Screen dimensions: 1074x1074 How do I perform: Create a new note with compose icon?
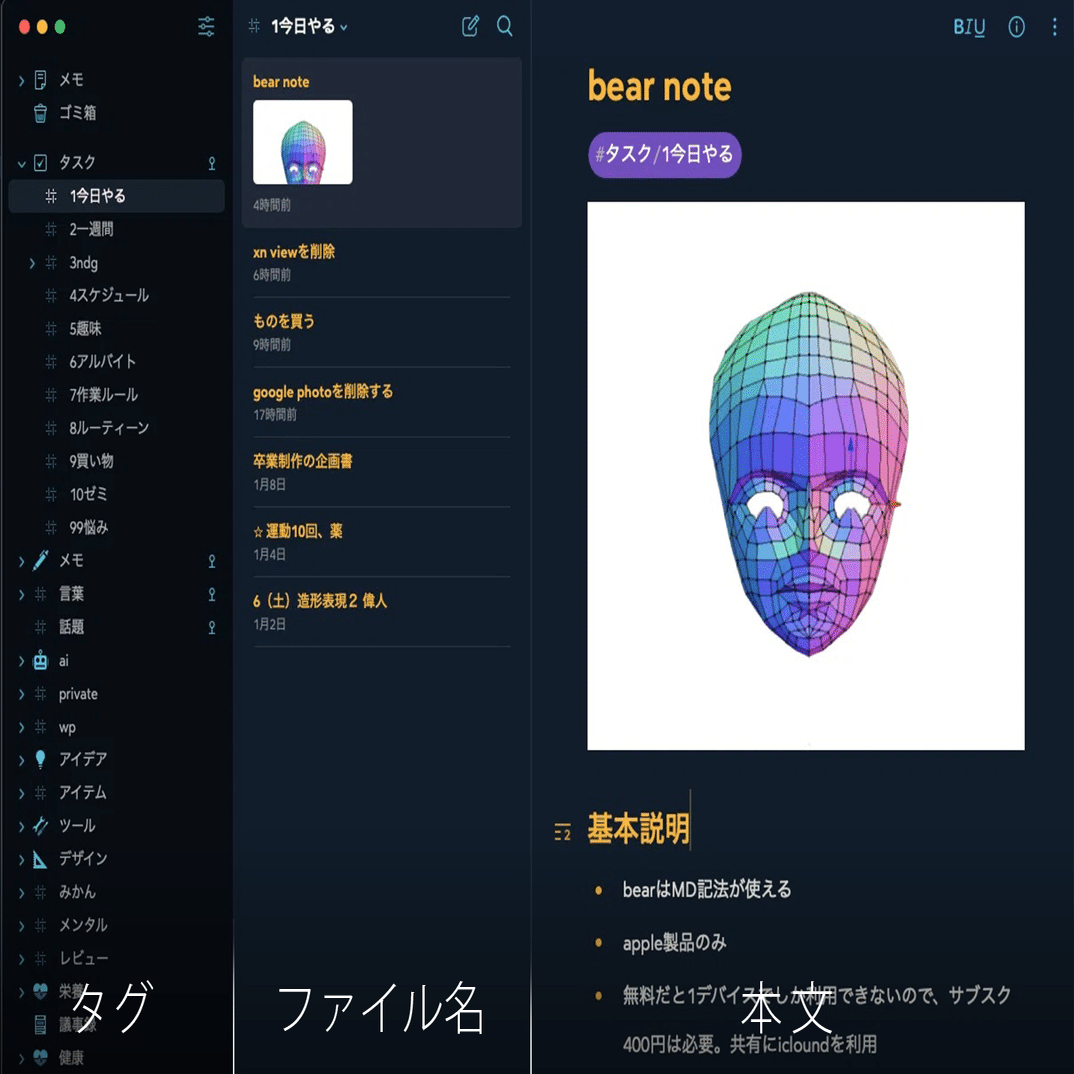[470, 27]
